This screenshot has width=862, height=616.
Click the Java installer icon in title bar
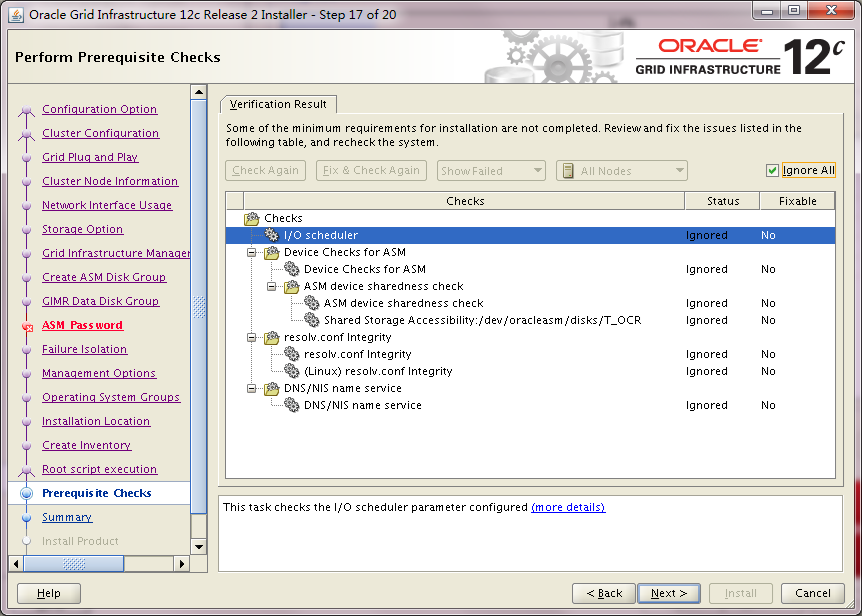(16, 15)
